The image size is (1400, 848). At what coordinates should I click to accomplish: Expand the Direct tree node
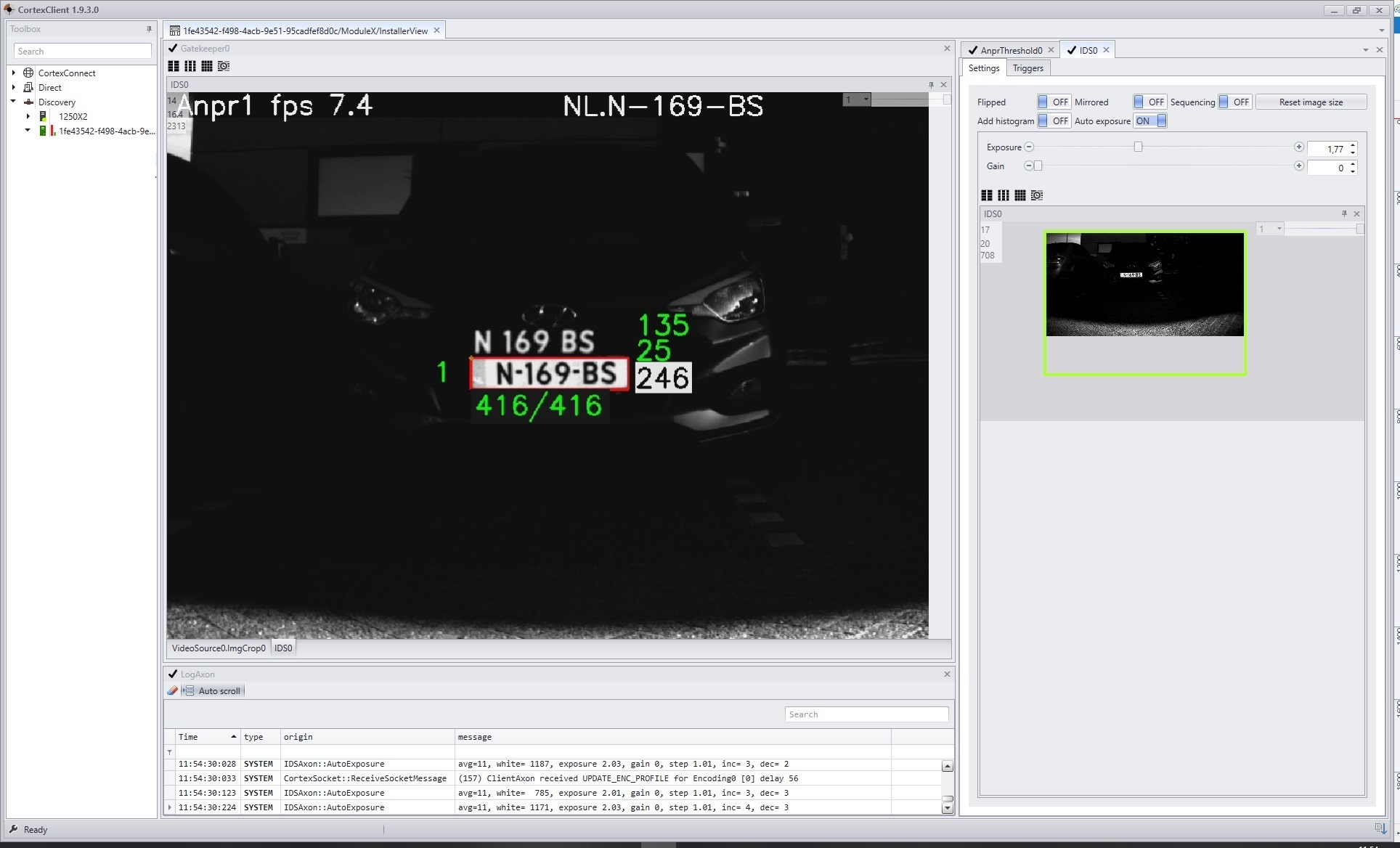click(14, 88)
